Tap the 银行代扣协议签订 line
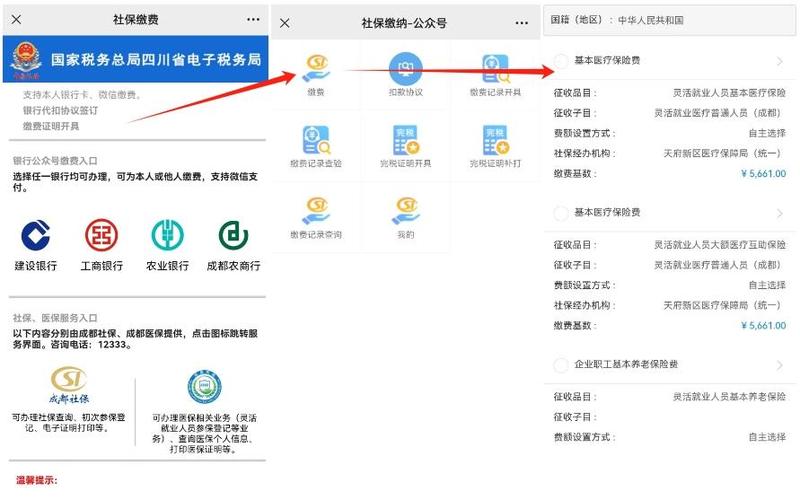Viewport: 800px width, 500px height. point(60,110)
